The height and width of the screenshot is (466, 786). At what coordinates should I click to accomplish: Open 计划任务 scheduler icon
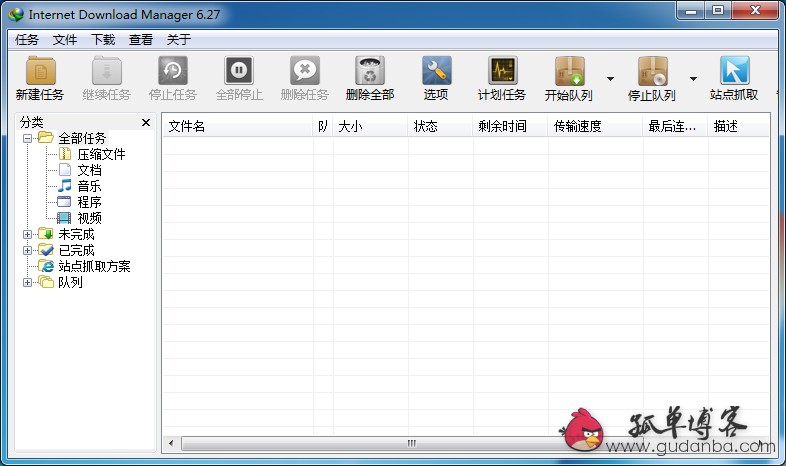pyautogui.click(x=502, y=71)
